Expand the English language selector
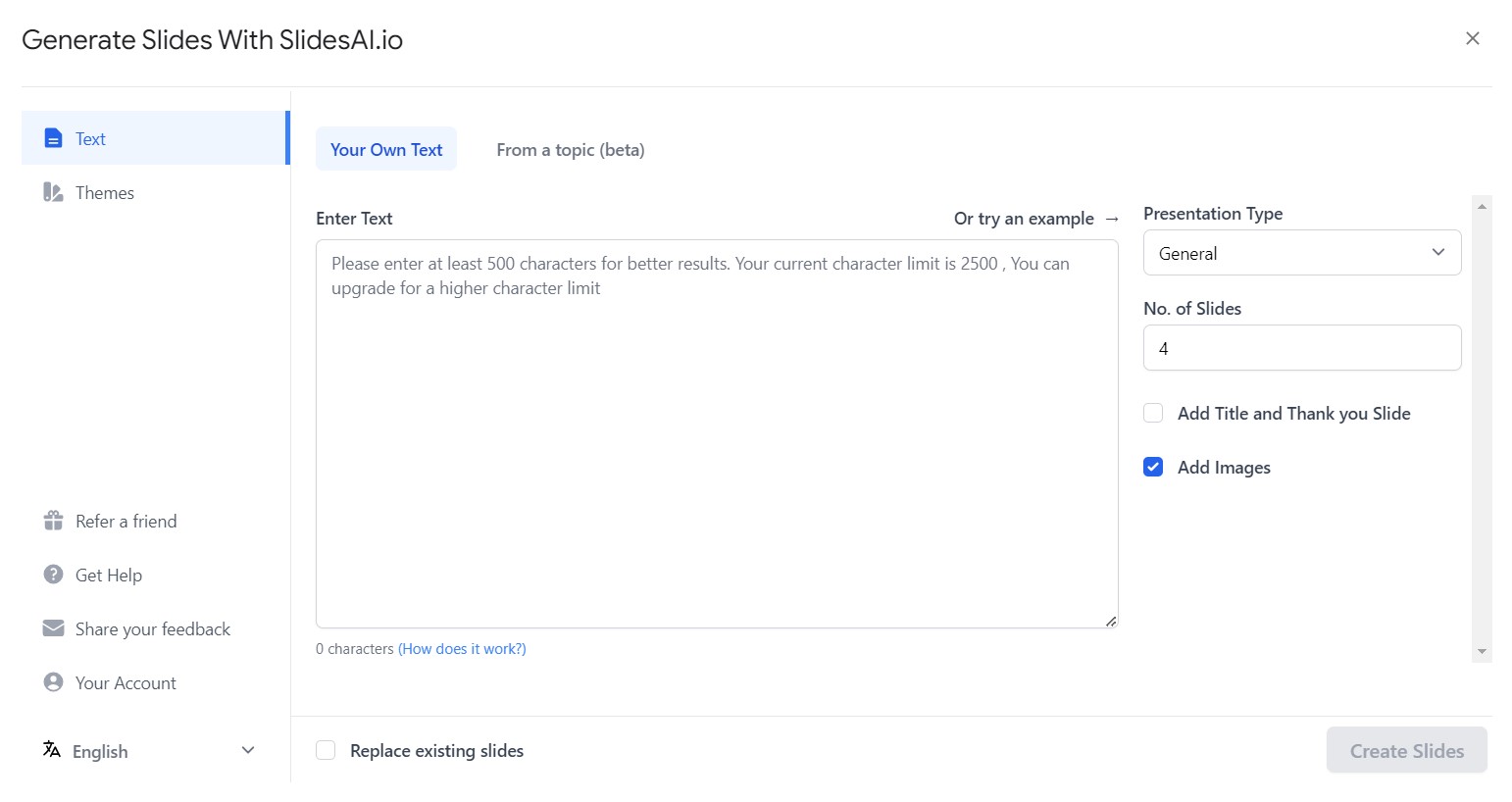 click(x=248, y=749)
